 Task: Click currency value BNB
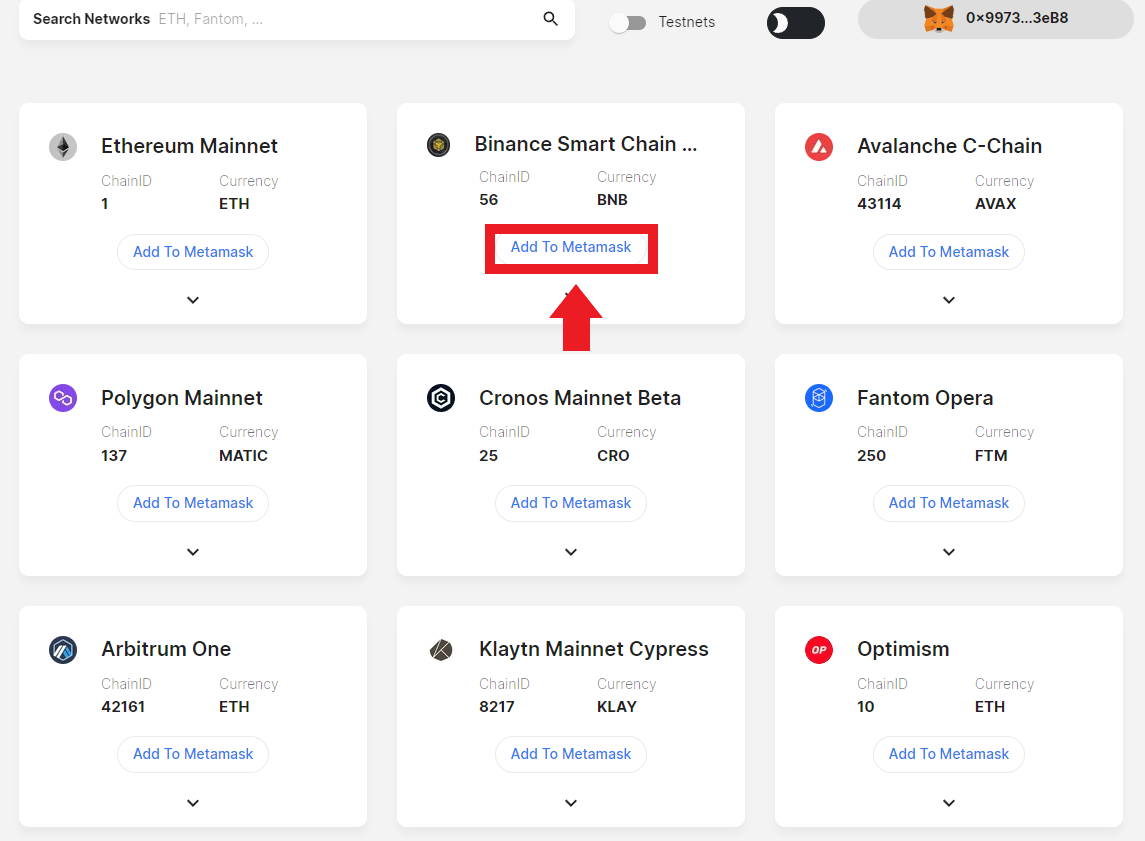(612, 200)
